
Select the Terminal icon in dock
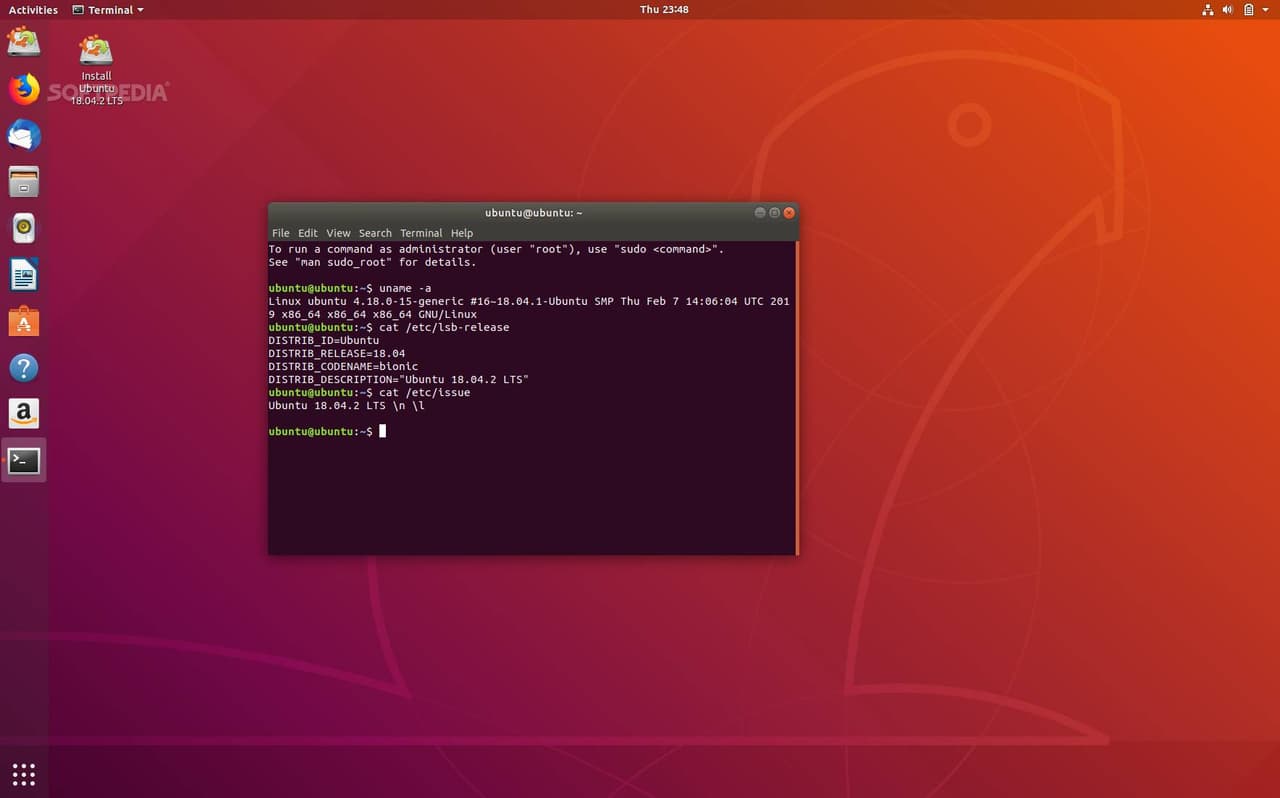(x=24, y=461)
